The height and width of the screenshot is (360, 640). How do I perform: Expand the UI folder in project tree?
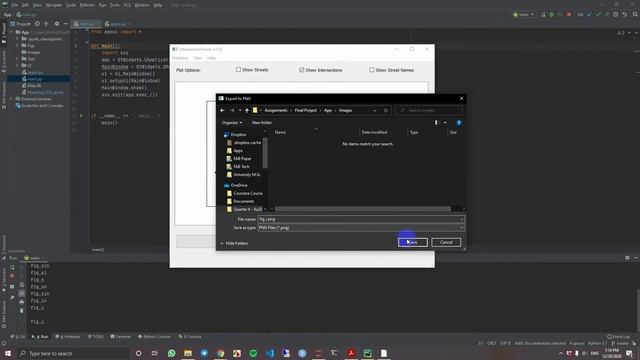[x=18, y=65]
